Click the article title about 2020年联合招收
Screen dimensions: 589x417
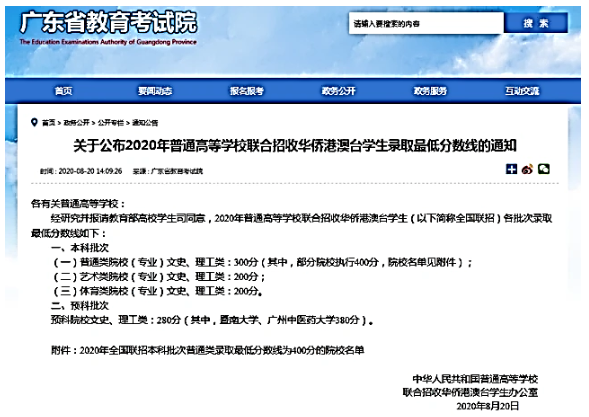coord(295,146)
